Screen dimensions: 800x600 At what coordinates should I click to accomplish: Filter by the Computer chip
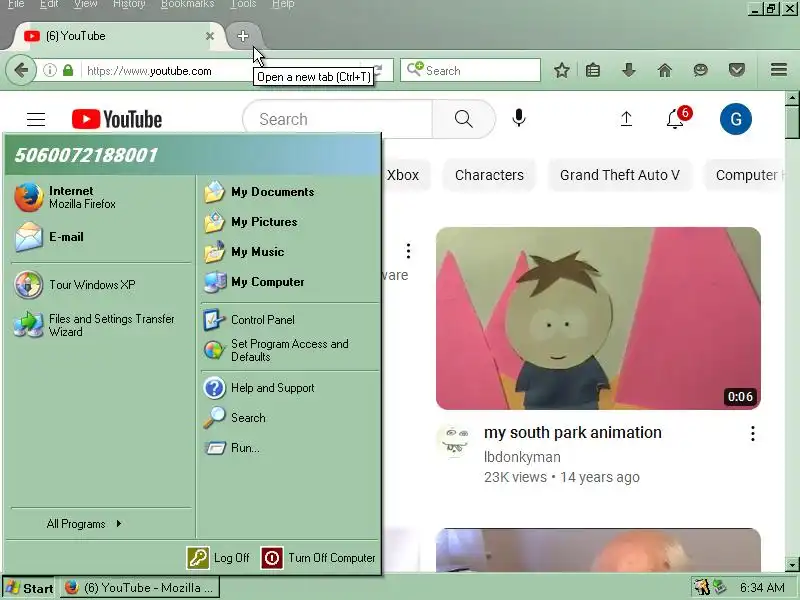coord(745,176)
